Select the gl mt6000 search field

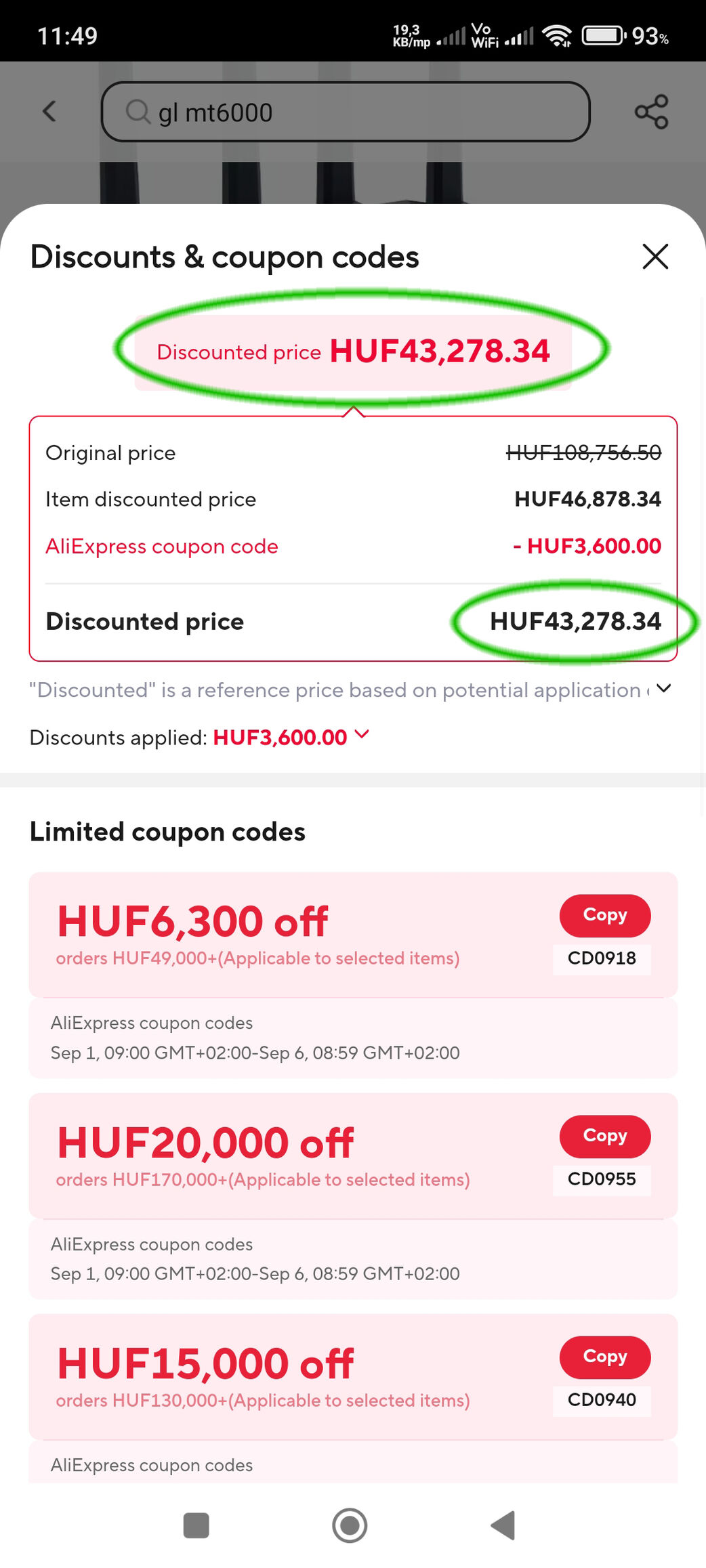[346, 112]
